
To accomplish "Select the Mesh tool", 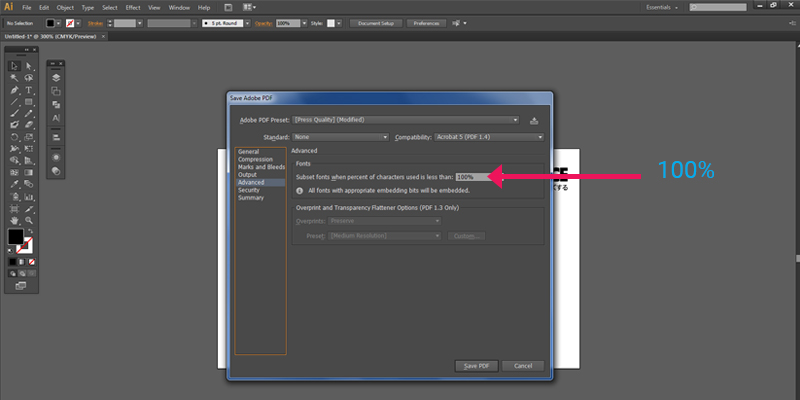I will point(14,172).
